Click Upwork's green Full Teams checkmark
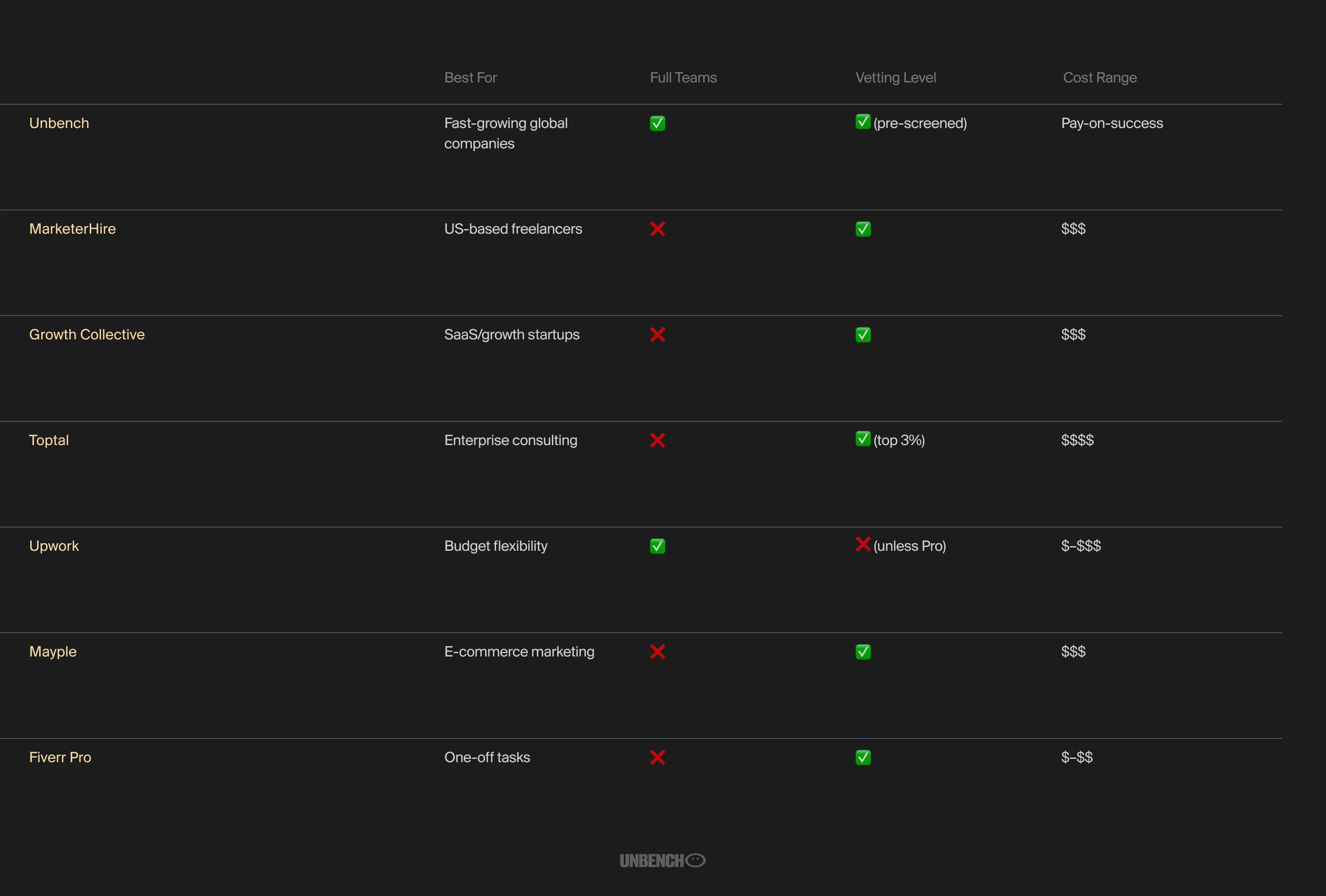 coord(657,546)
